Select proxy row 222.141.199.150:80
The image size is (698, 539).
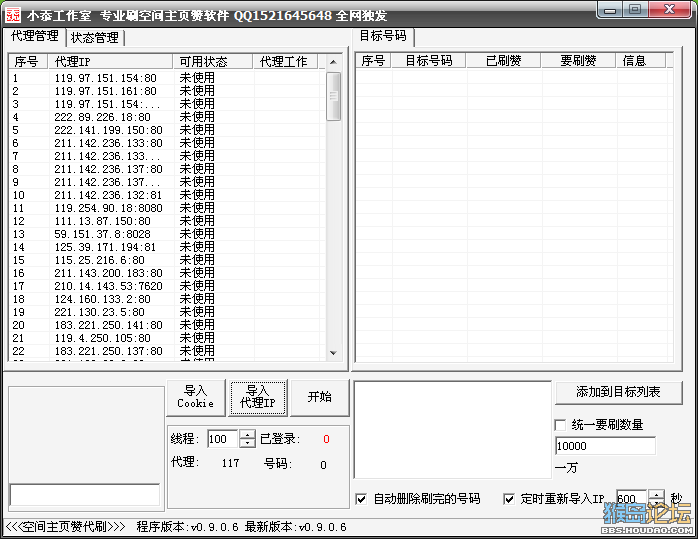pyautogui.click(x=167, y=130)
